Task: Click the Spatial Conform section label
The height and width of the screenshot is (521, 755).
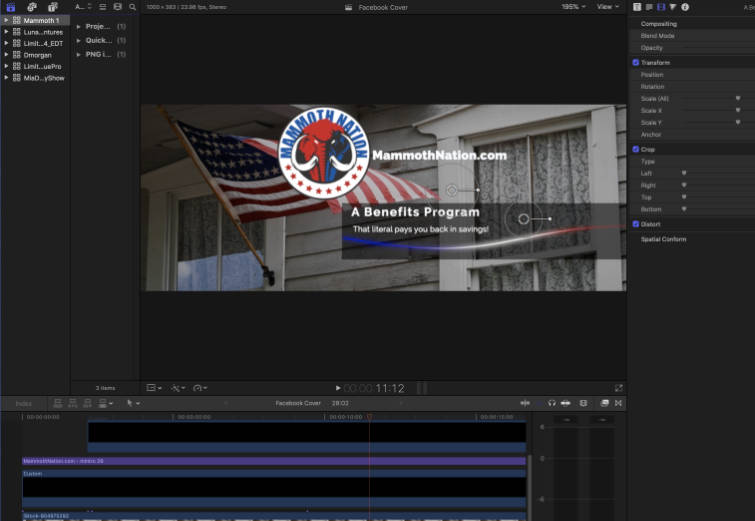Action: (663, 239)
